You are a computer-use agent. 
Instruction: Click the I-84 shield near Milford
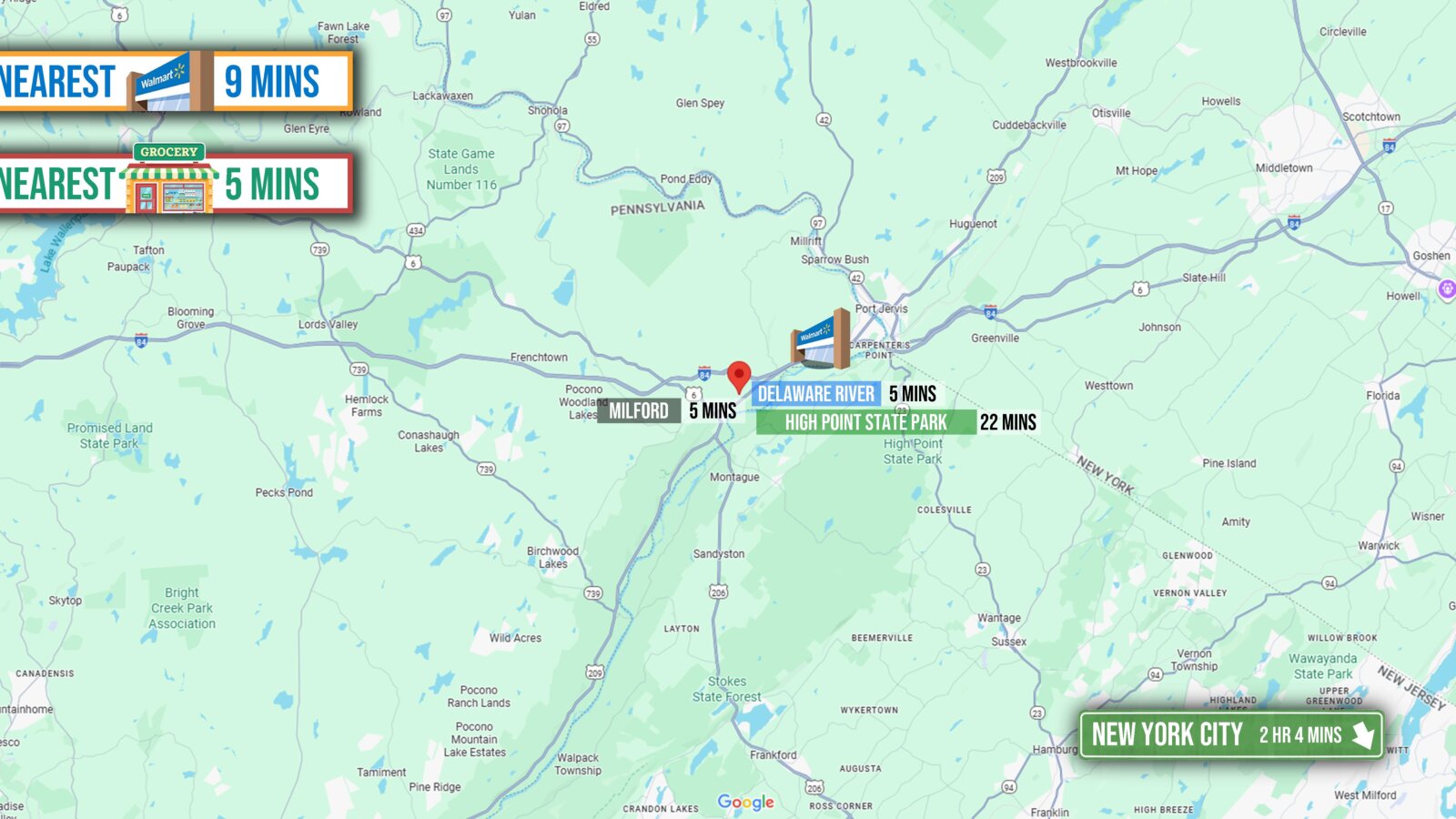[704, 374]
